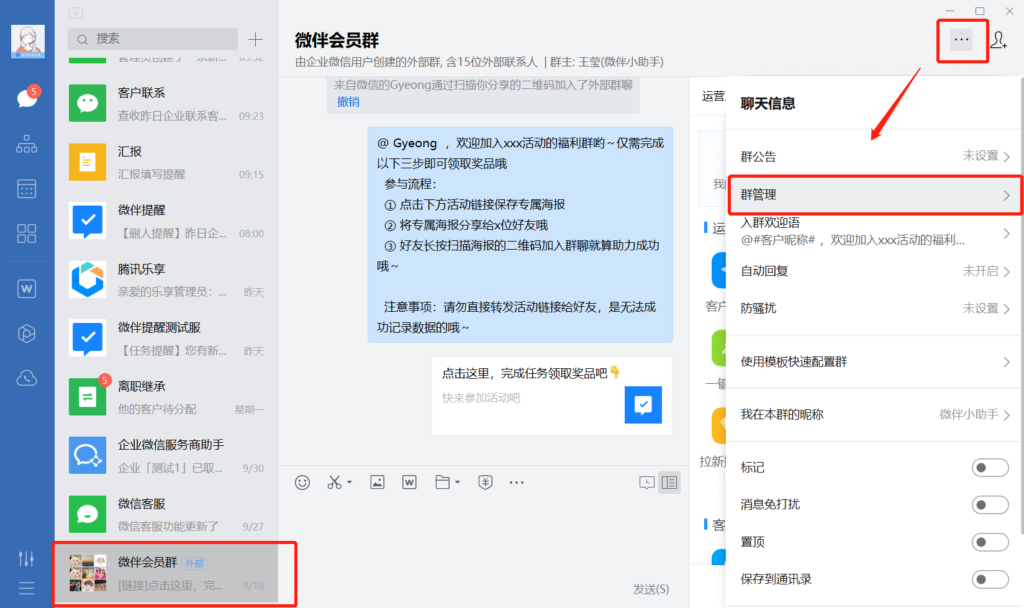
Task: Open the 微信客服 conversation
Action: point(167,515)
